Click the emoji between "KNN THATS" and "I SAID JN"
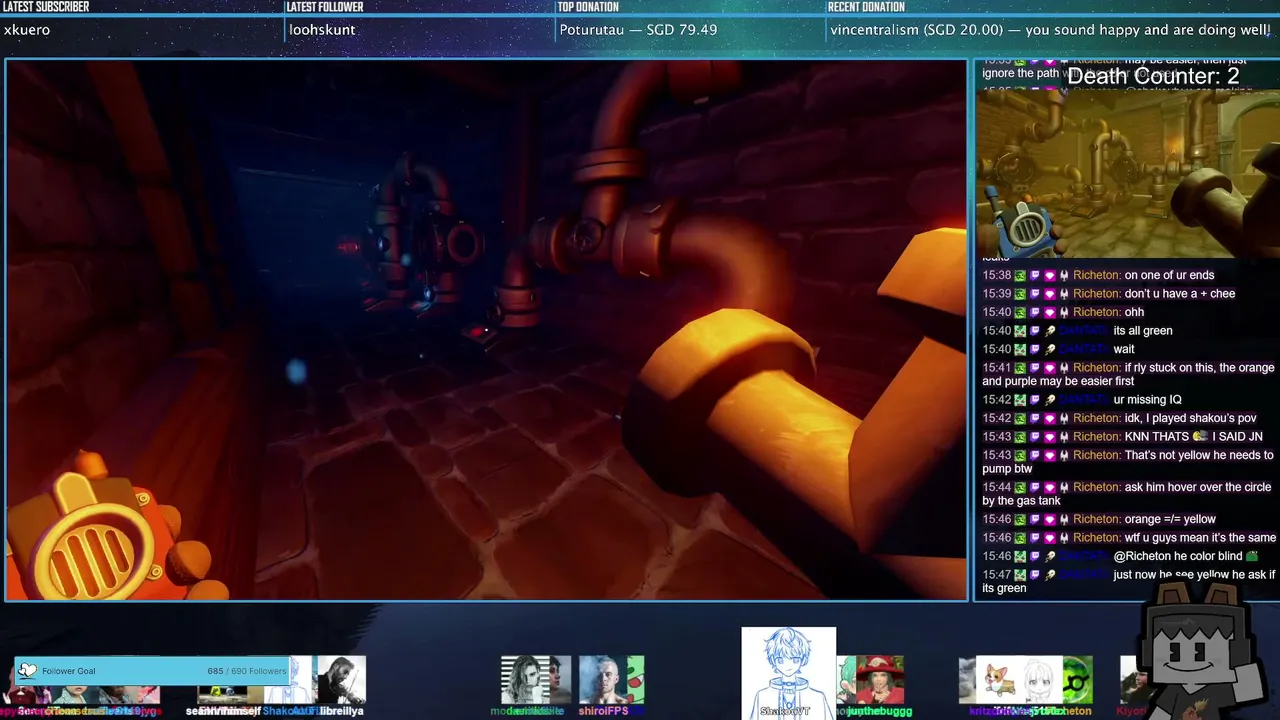Image resolution: width=1280 pixels, height=720 pixels. [1200, 437]
